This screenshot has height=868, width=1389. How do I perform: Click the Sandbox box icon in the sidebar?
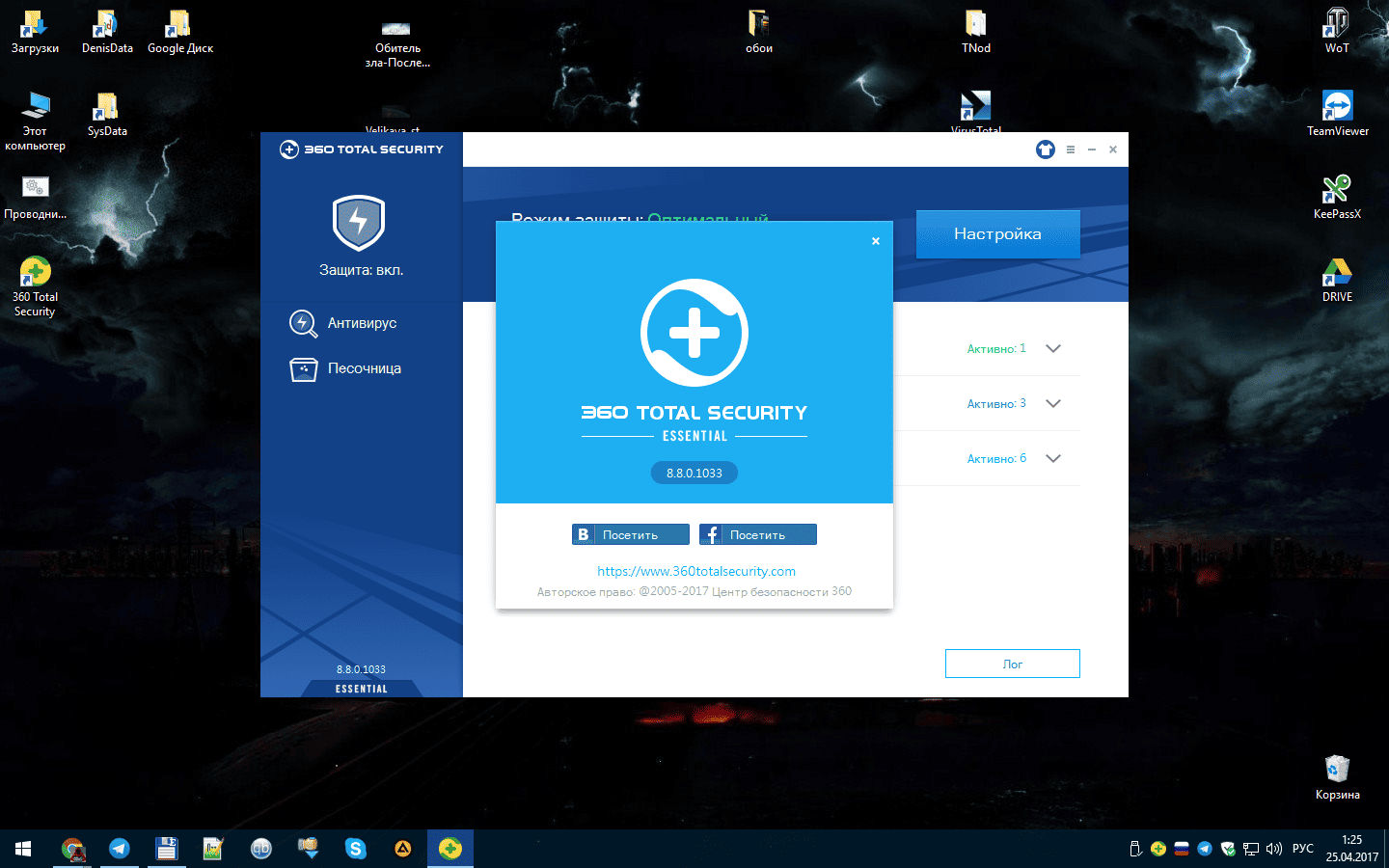pos(304,369)
